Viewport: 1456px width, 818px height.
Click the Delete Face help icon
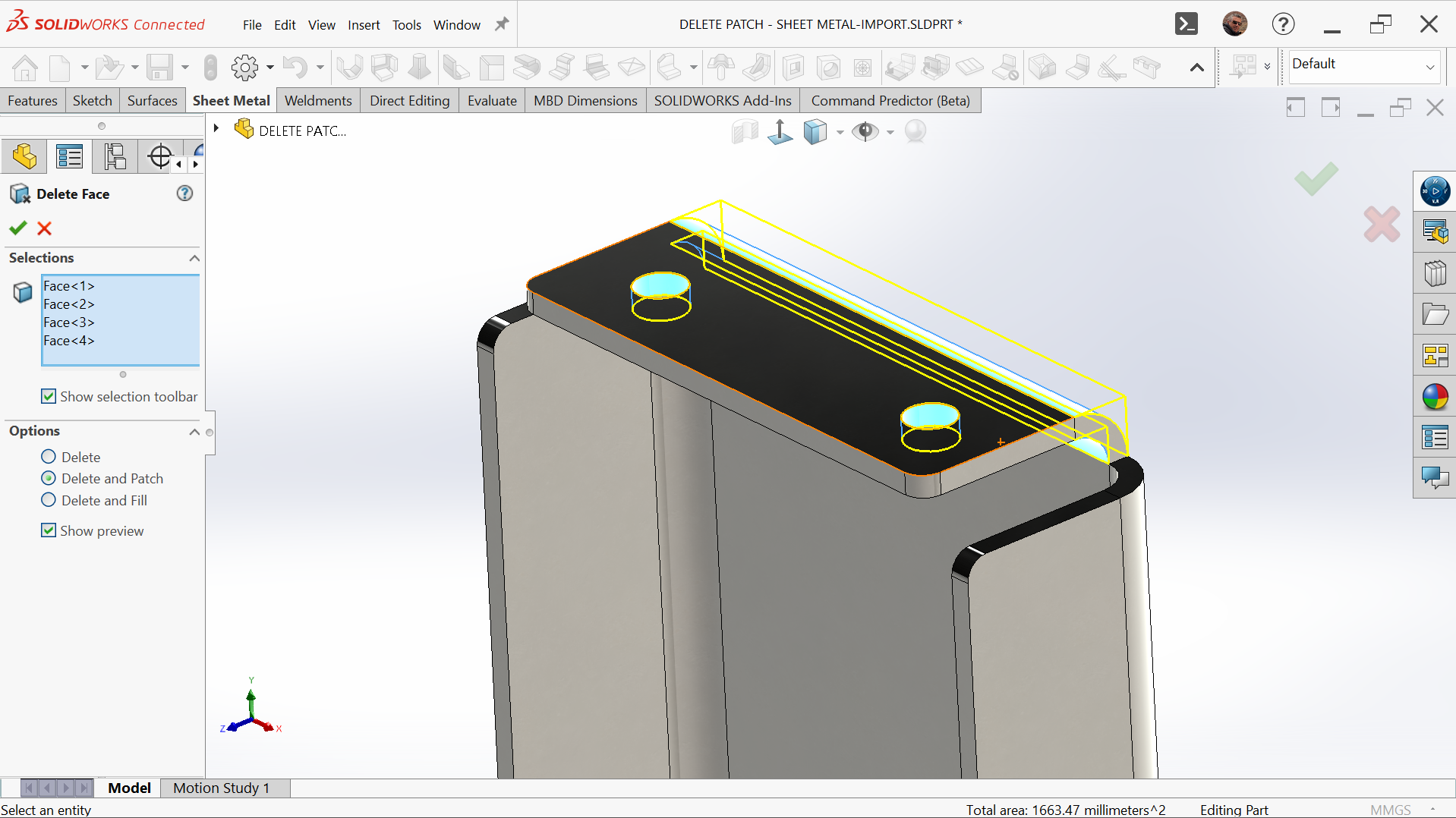(184, 193)
